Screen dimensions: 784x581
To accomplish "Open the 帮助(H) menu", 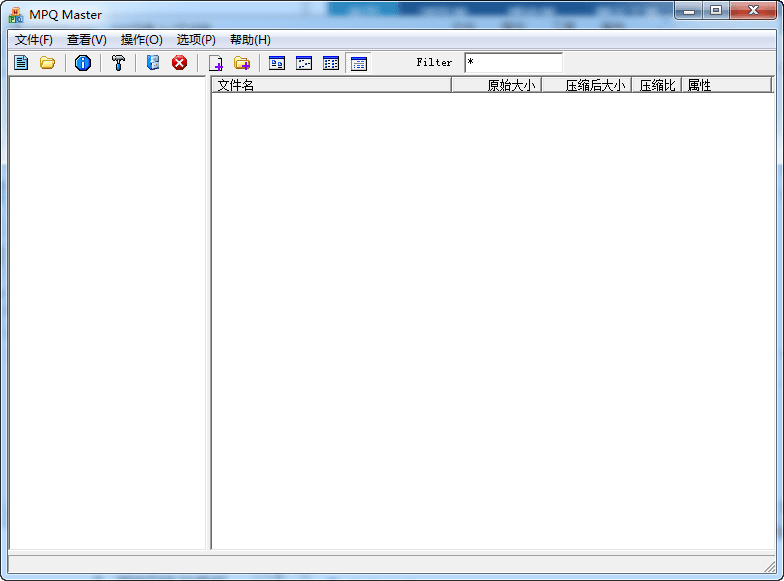I will (250, 40).
